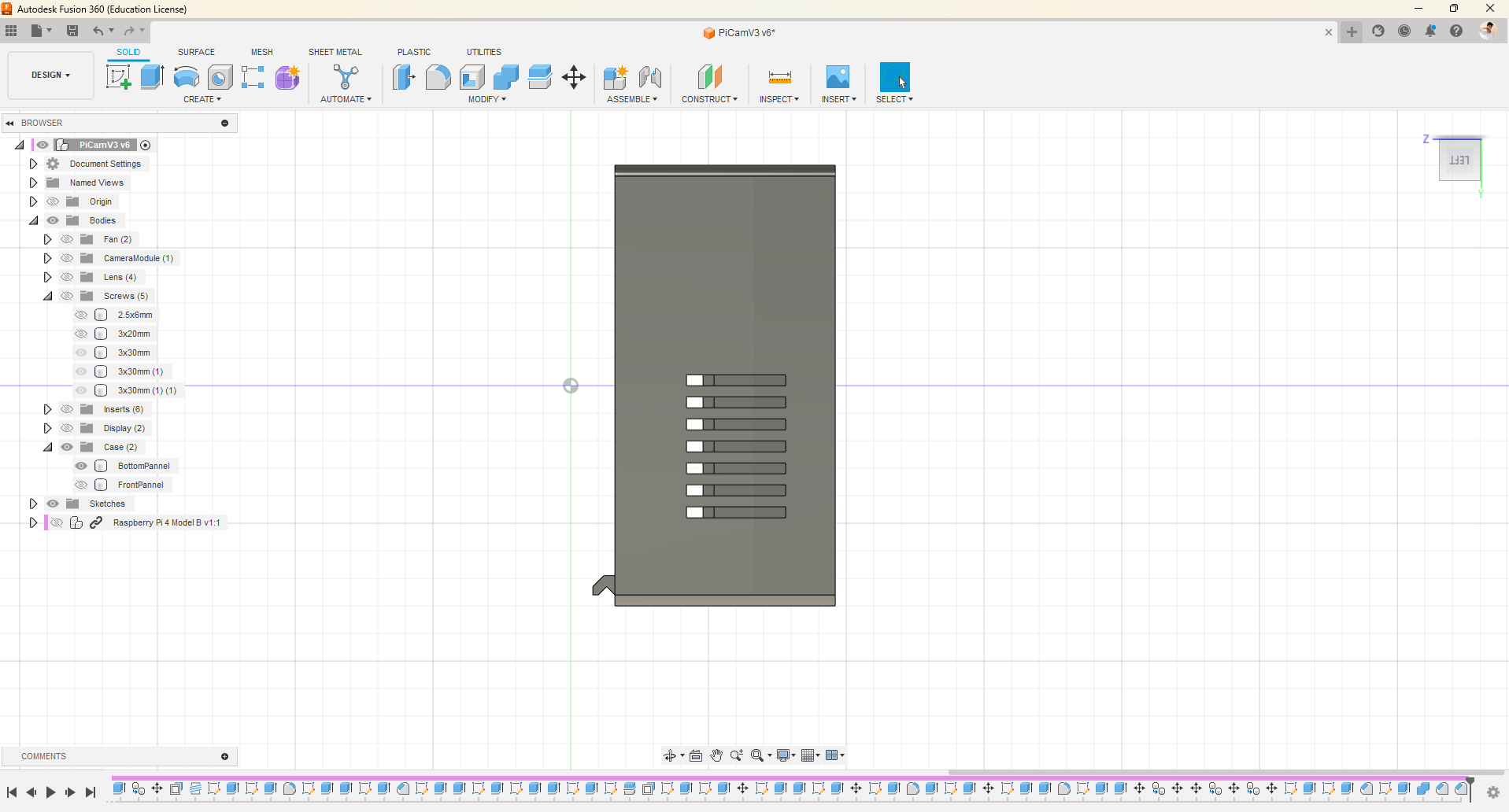Click the Pan hand icon
Viewport: 1509px width, 812px height.
716,755
